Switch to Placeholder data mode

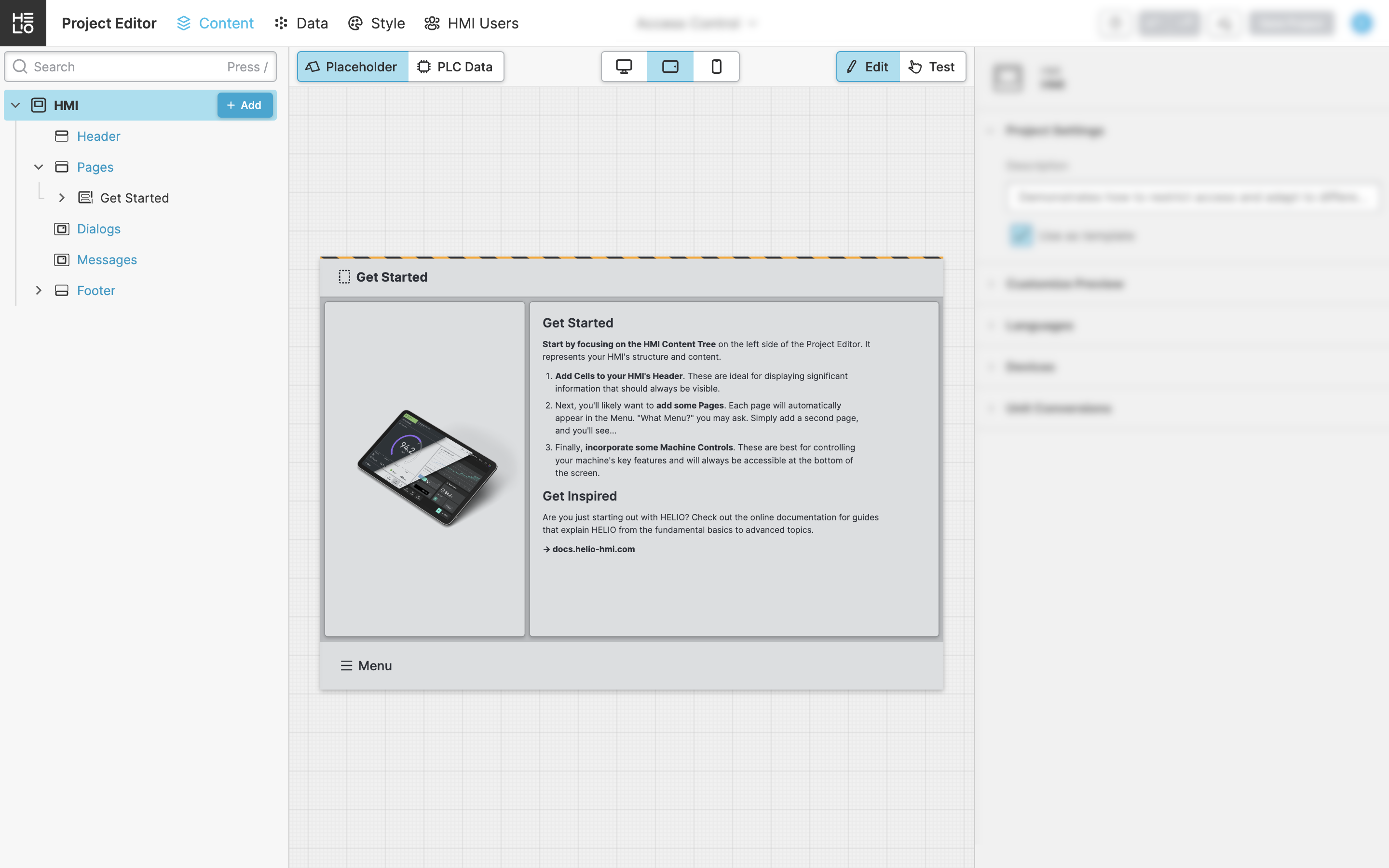click(x=353, y=67)
